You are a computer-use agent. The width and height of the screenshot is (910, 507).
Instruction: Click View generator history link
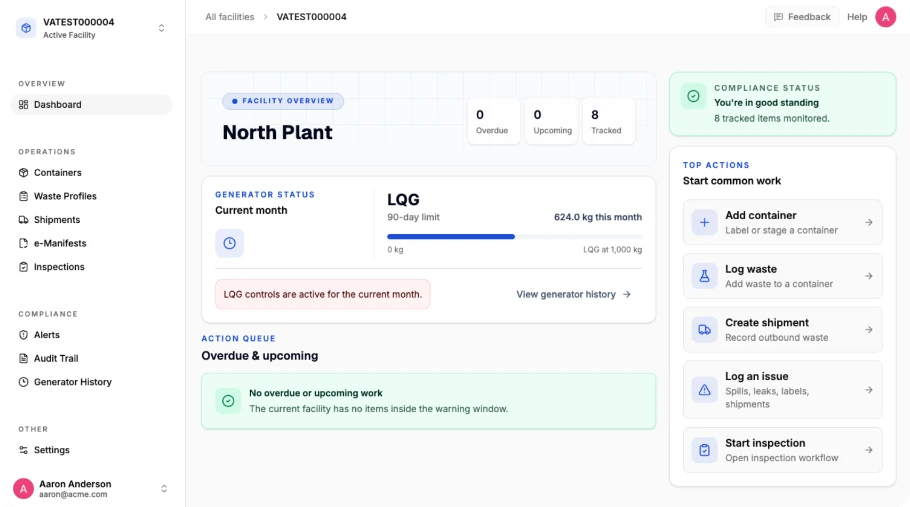pyautogui.click(x=573, y=294)
